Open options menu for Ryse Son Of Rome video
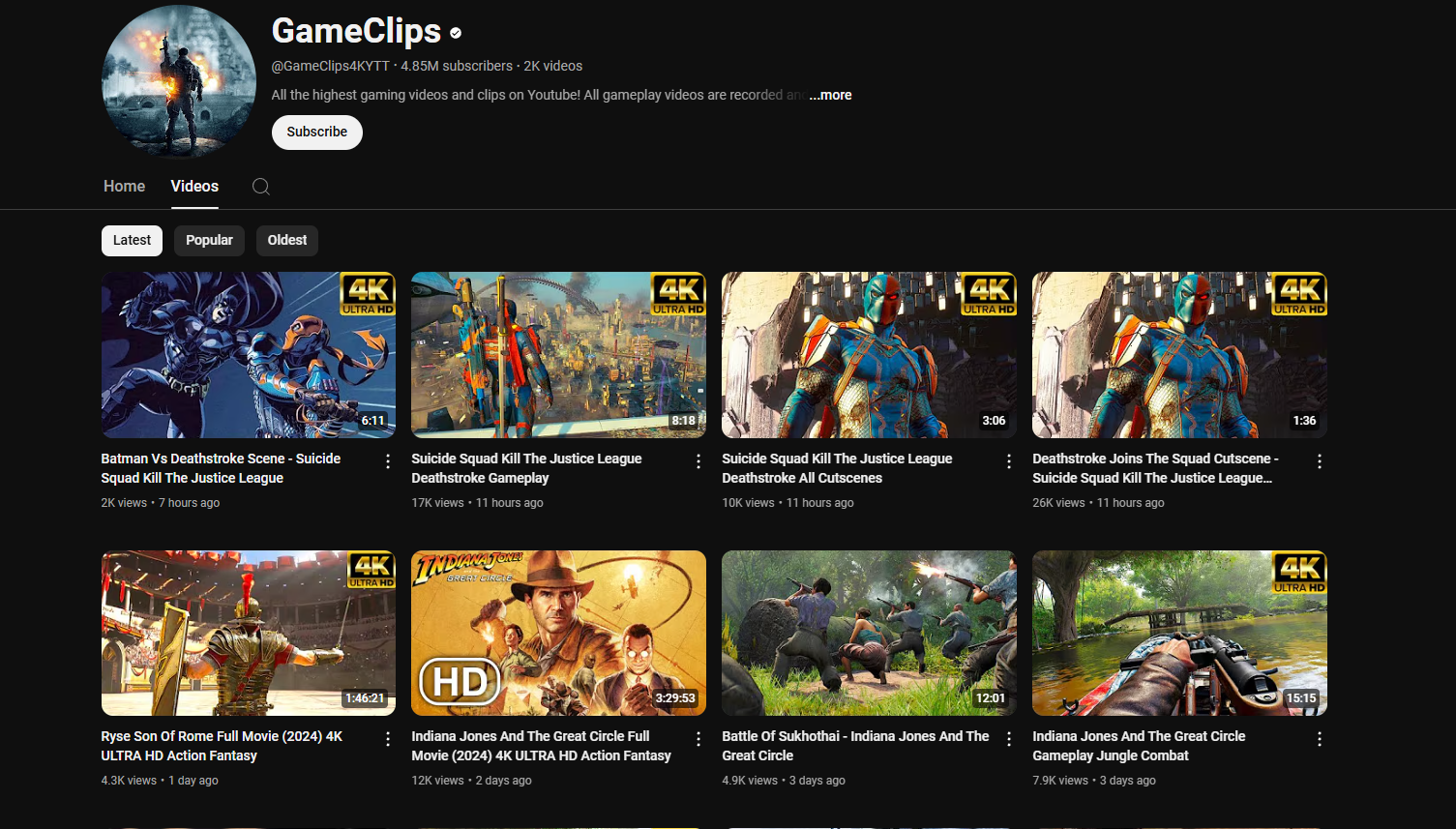 tap(388, 739)
